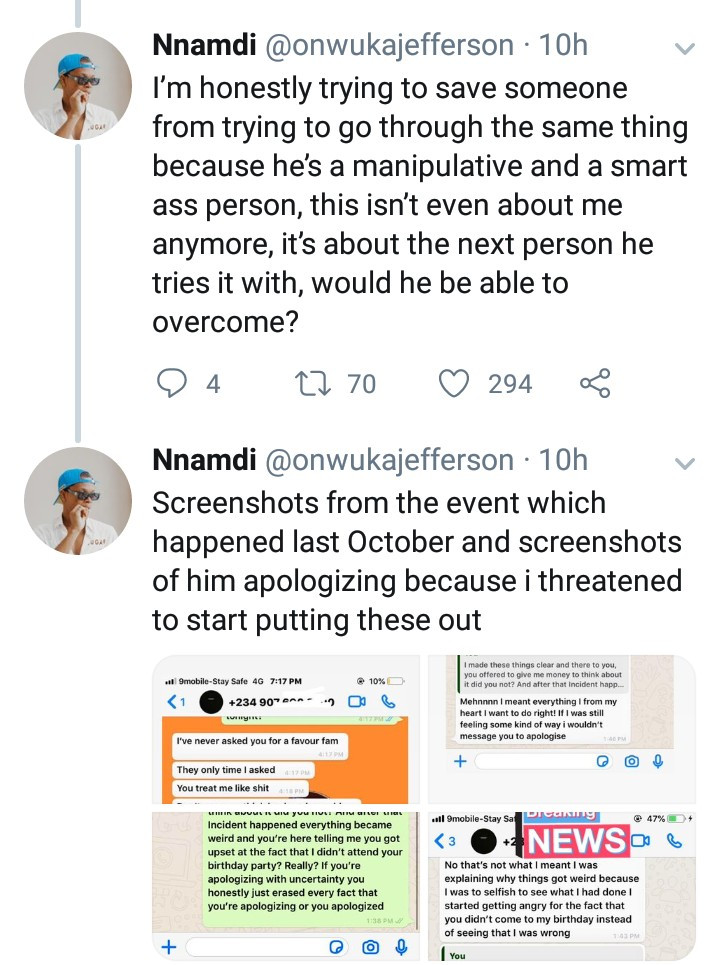Image resolution: width=720 pixels, height=965 pixels.
Task: Tap the phone call icon in top-left screenshot
Action: 388,701
